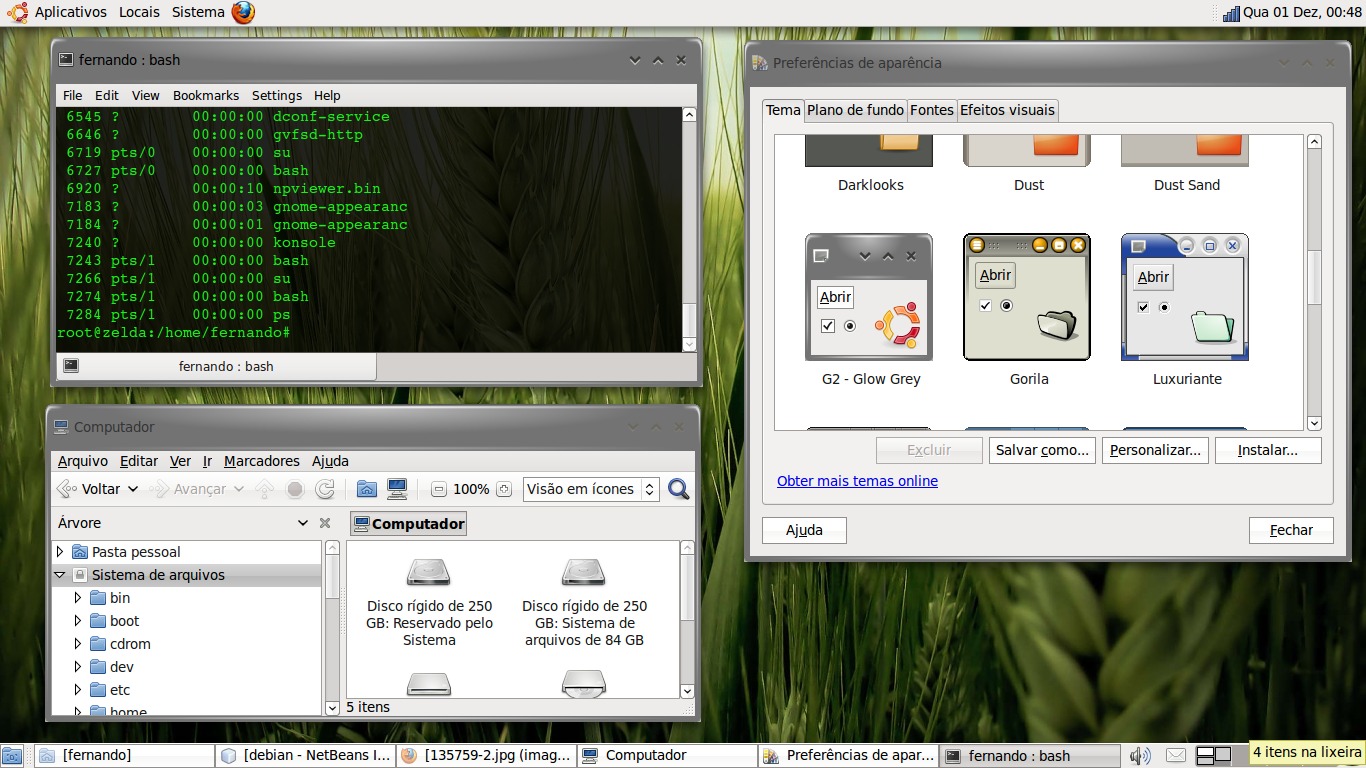Collapse the Sistema de arquivos tree node
This screenshot has height=768, width=1366.
click(x=60, y=575)
